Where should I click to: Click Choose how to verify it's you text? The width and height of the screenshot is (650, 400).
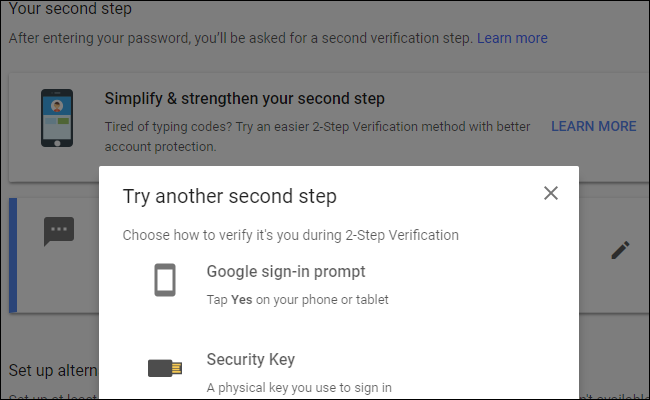coord(291,235)
